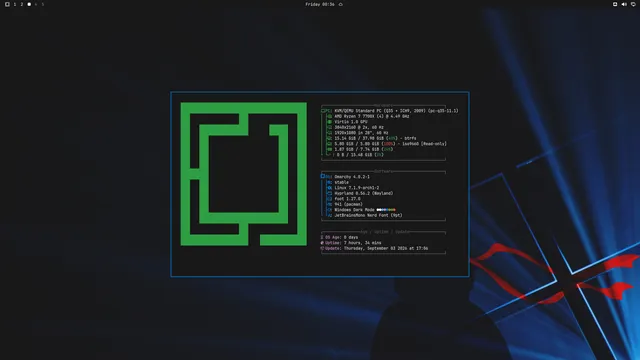Click the AMD Ryzen 7 CPU line
Image resolution: width=640 pixels, height=360 pixels.
click(x=371, y=116)
